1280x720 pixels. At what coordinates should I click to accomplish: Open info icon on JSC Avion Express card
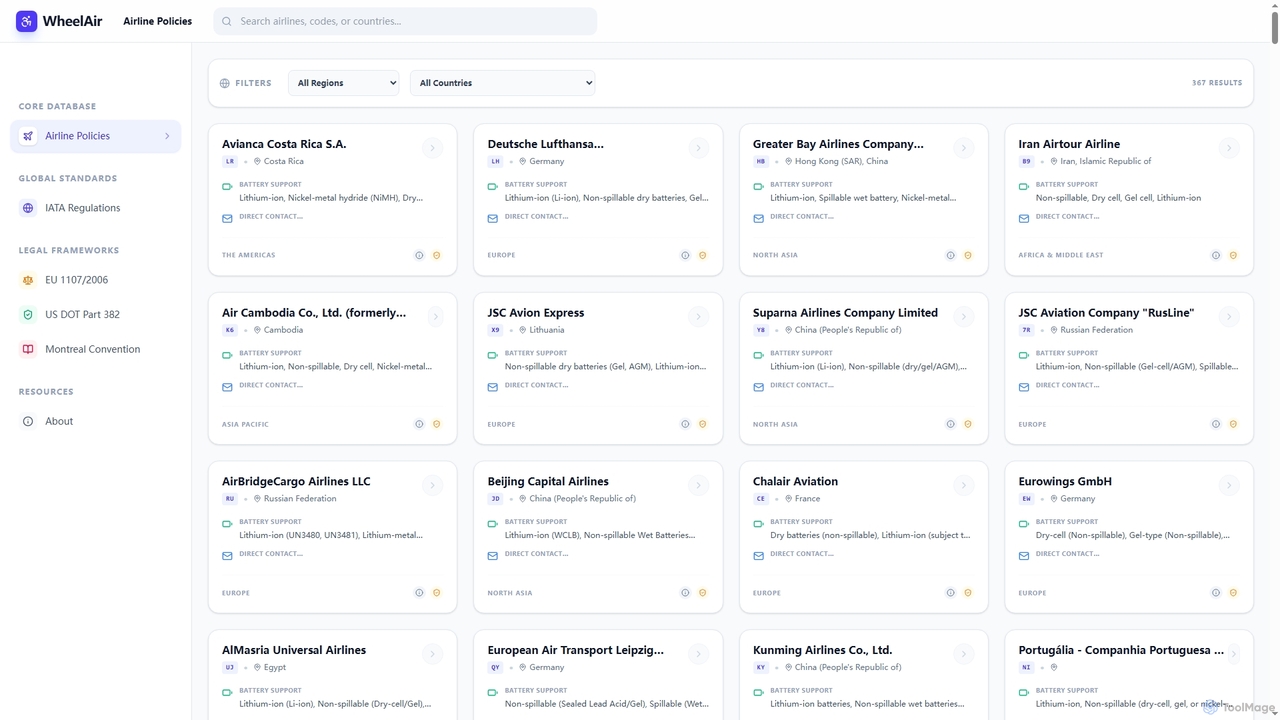click(685, 424)
